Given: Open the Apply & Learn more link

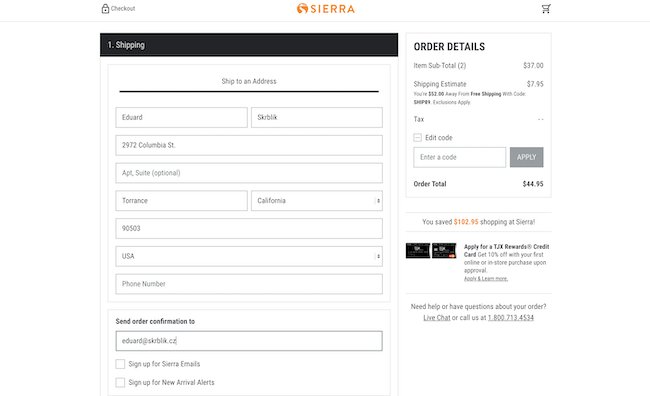Looking at the screenshot, I should (486, 279).
